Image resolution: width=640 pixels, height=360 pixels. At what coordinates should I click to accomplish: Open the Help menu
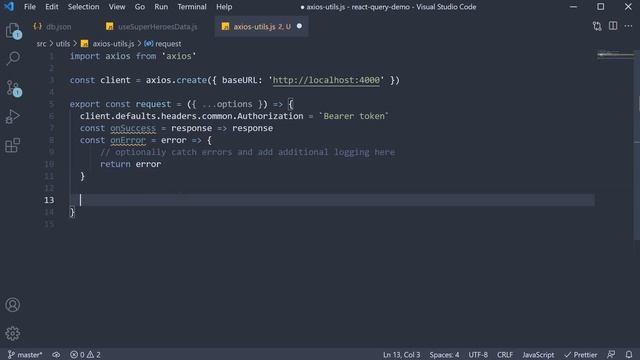tap(224, 7)
